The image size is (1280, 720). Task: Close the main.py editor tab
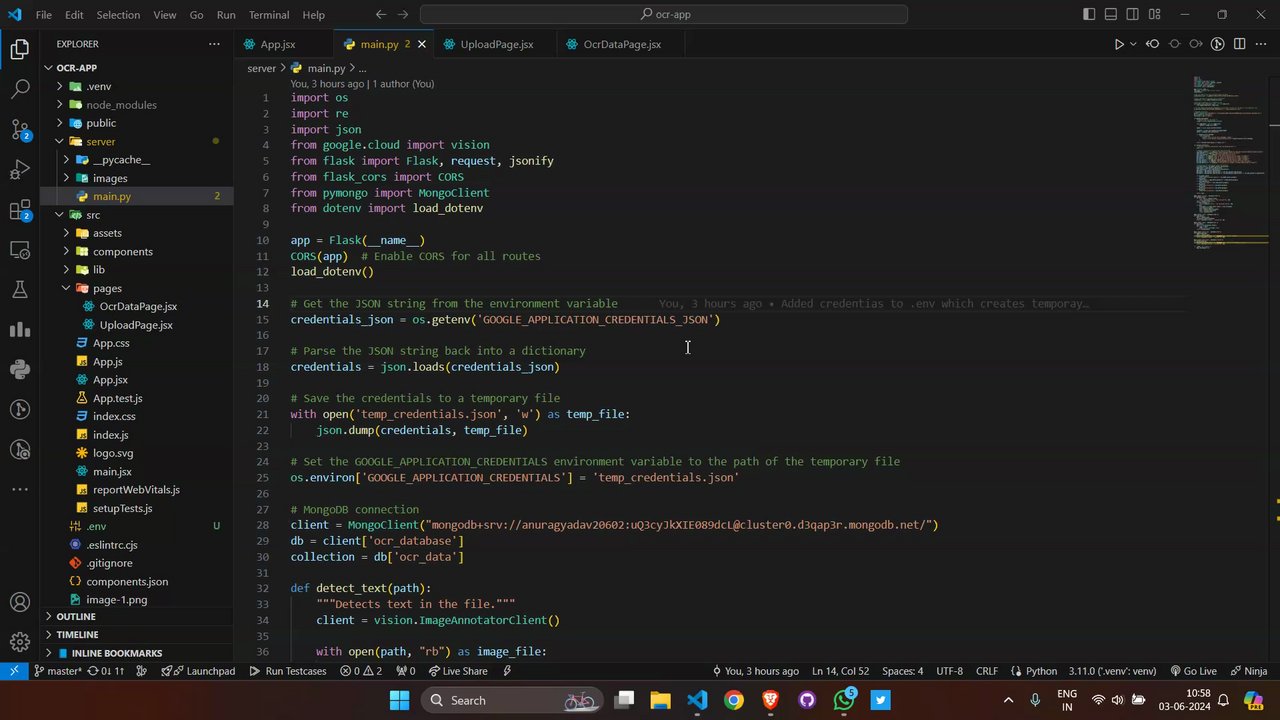(x=422, y=44)
